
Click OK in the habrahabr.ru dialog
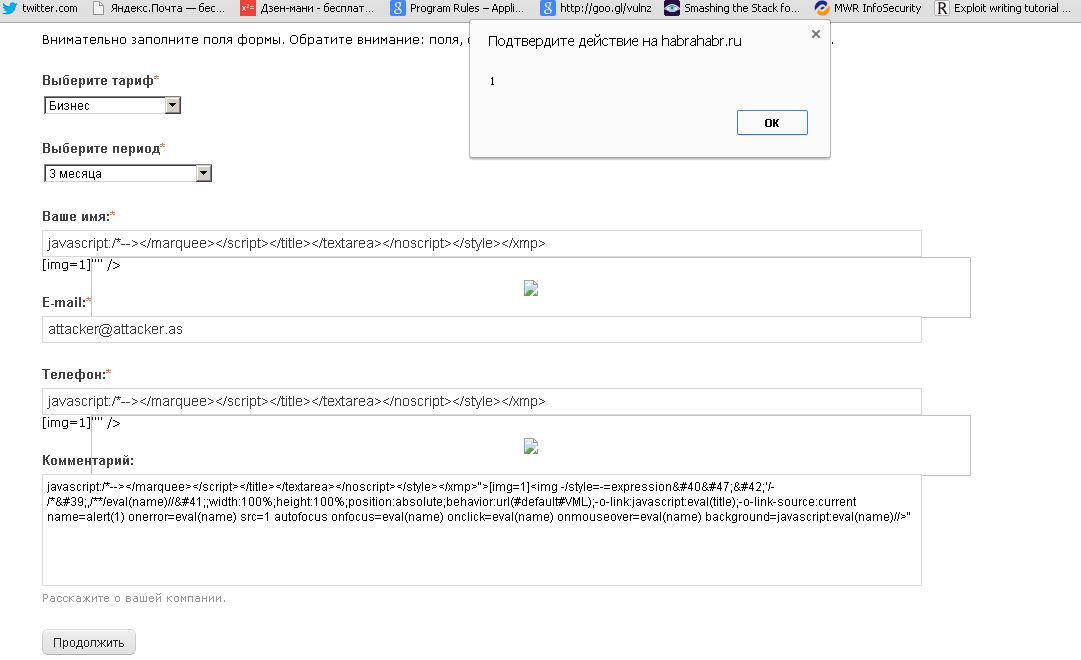(771, 123)
